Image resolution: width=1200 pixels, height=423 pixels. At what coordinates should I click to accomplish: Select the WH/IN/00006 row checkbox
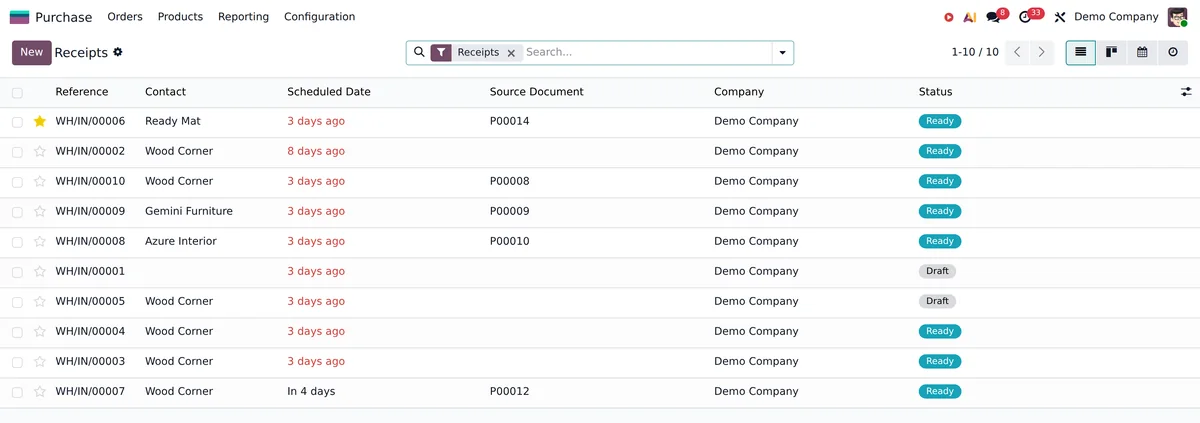coord(17,121)
